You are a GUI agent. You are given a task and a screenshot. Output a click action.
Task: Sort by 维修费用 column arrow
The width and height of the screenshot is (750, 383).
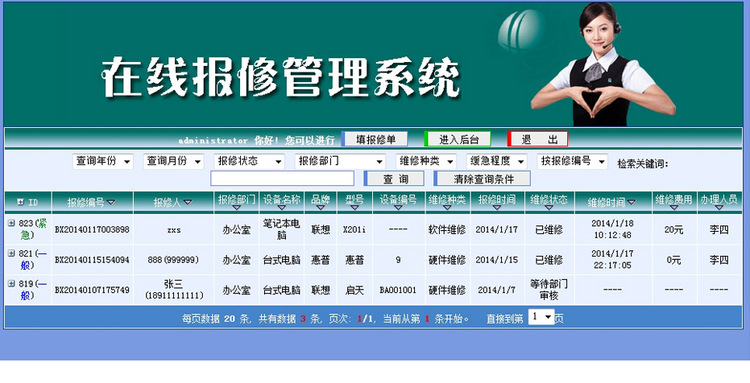tap(673, 208)
